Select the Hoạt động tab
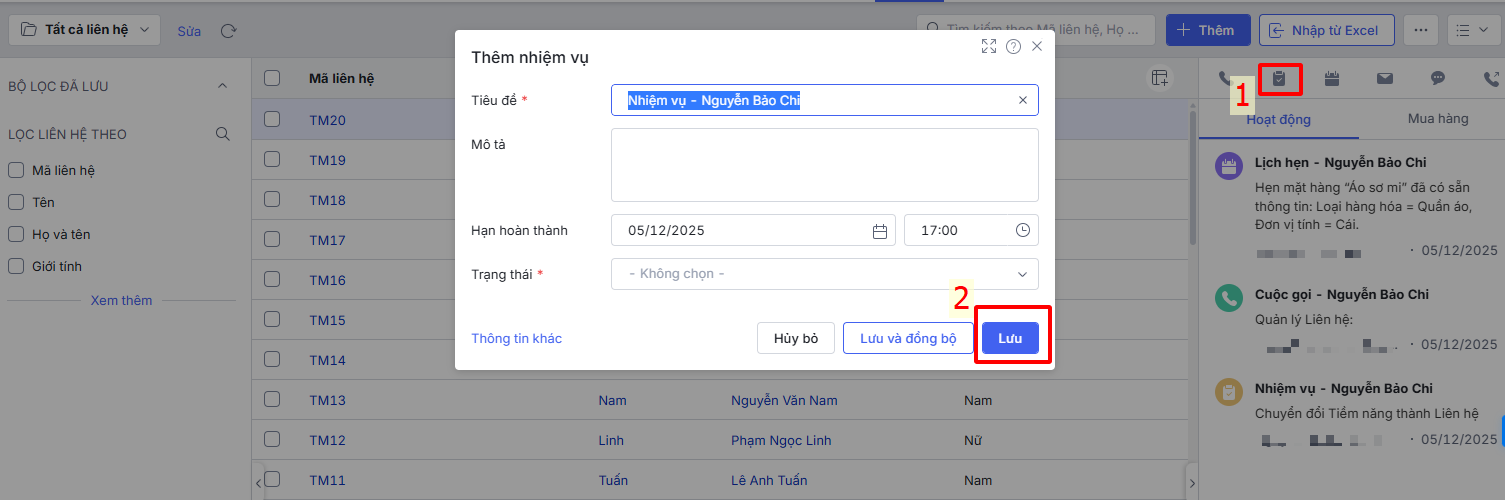The width and height of the screenshot is (1505, 500). coord(1278,120)
